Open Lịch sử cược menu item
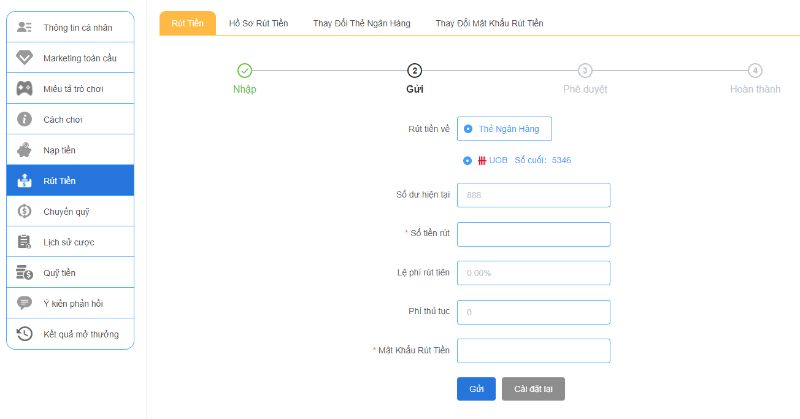The height and width of the screenshot is (419, 800). point(70,241)
